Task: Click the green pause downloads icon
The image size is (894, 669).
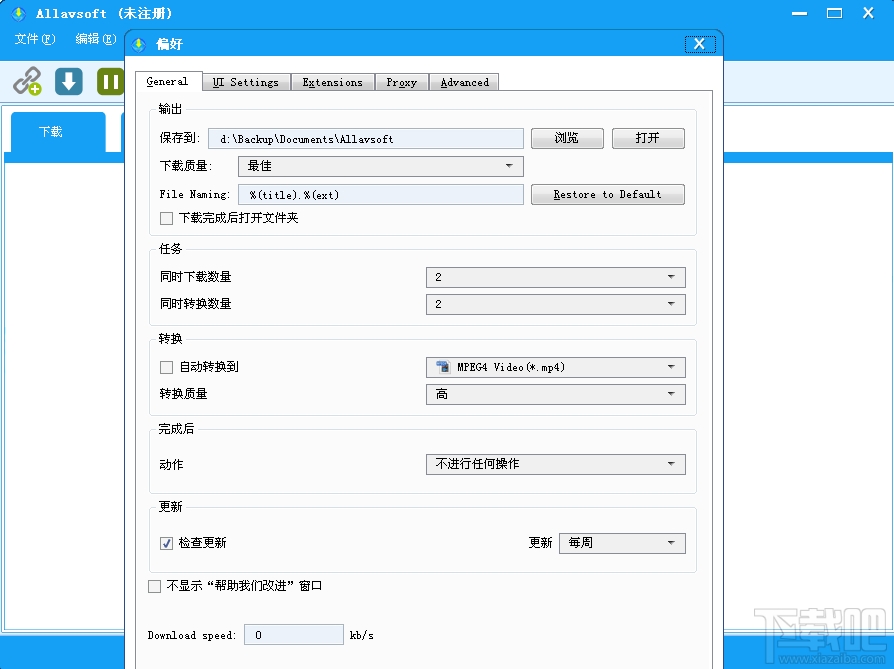Action: (x=110, y=81)
